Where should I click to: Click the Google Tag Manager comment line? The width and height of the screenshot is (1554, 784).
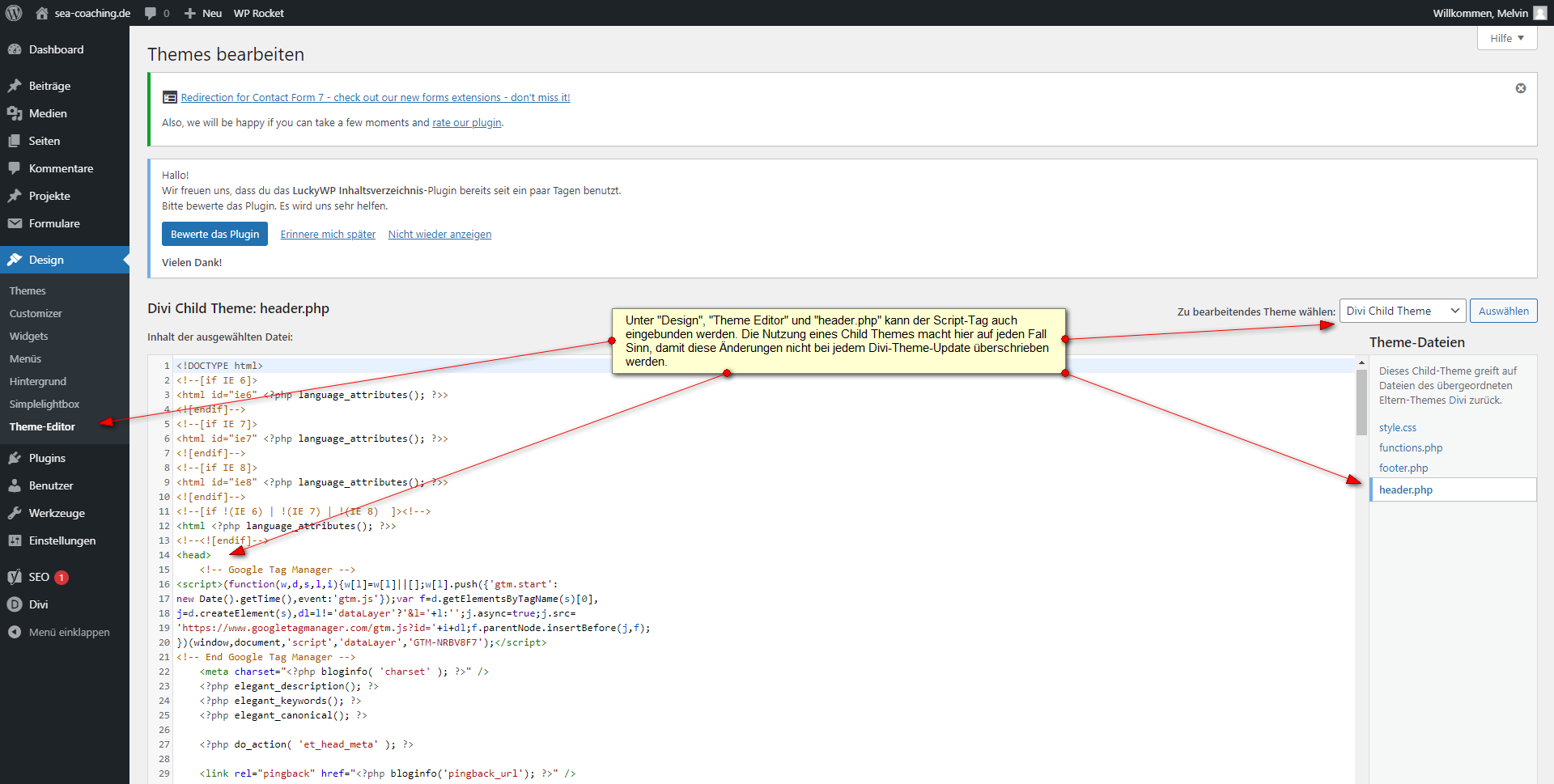point(278,570)
